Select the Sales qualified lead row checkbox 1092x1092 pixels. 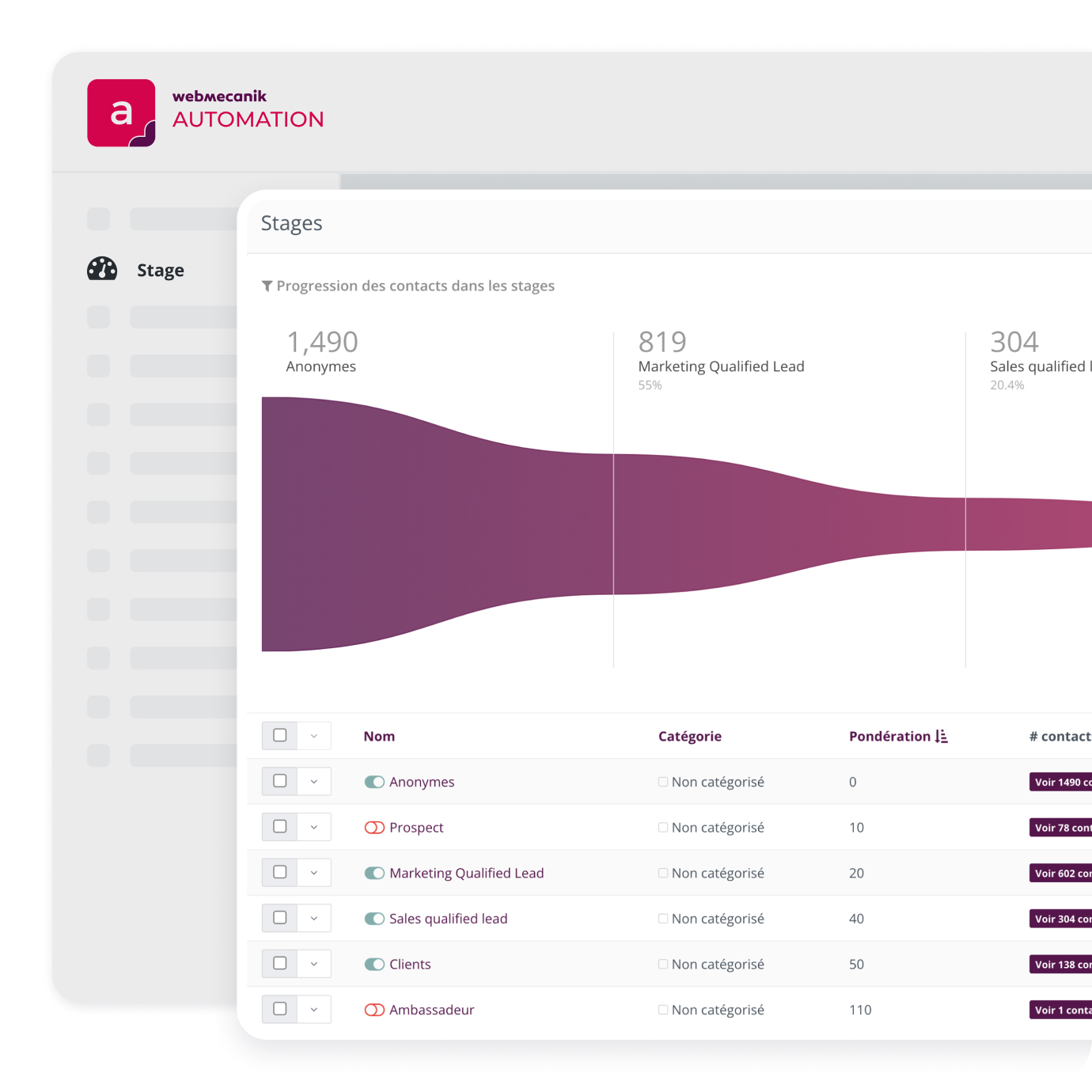point(280,918)
